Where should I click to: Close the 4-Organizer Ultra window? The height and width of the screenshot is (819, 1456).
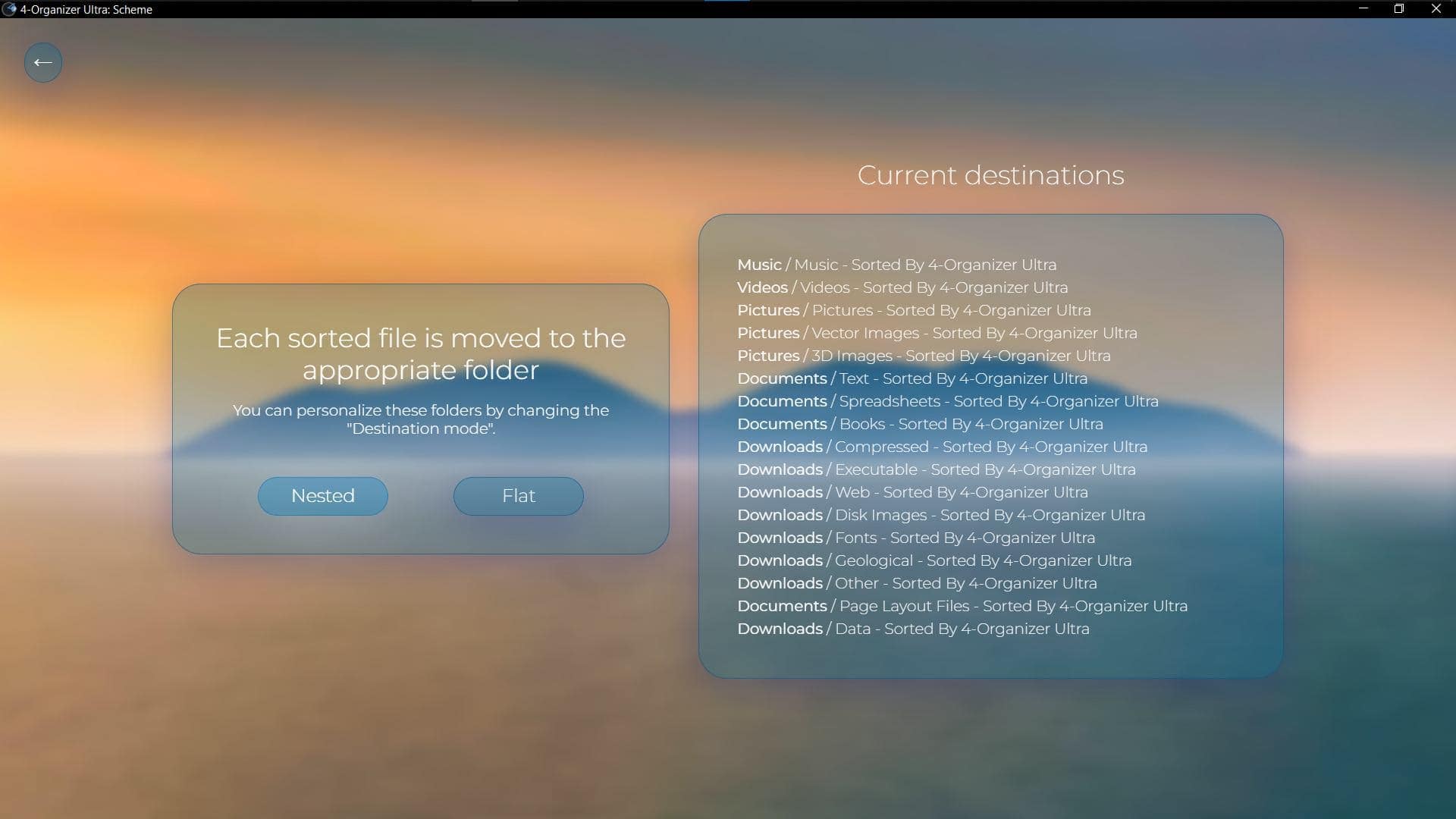[x=1436, y=9]
